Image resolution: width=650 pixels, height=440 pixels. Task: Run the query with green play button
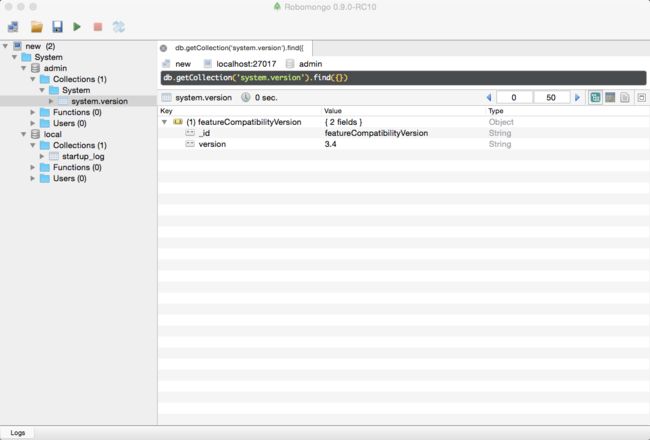pos(77,27)
